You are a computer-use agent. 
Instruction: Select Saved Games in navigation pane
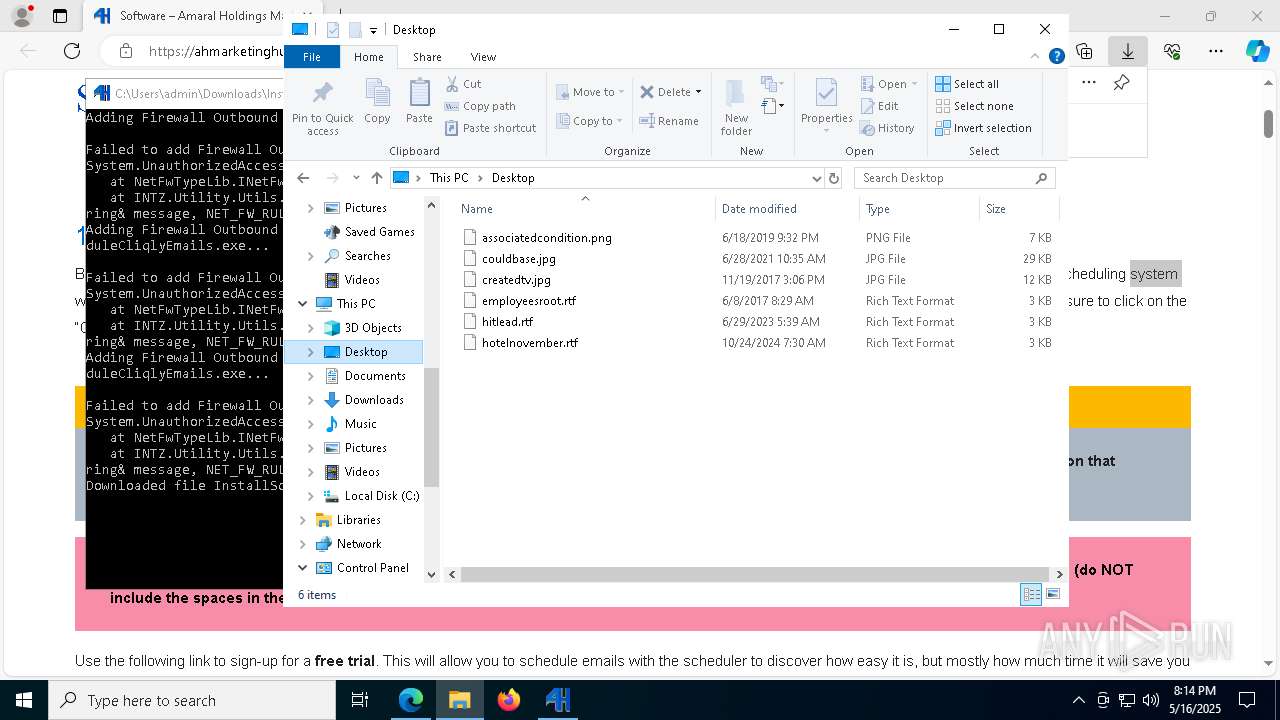(379, 232)
